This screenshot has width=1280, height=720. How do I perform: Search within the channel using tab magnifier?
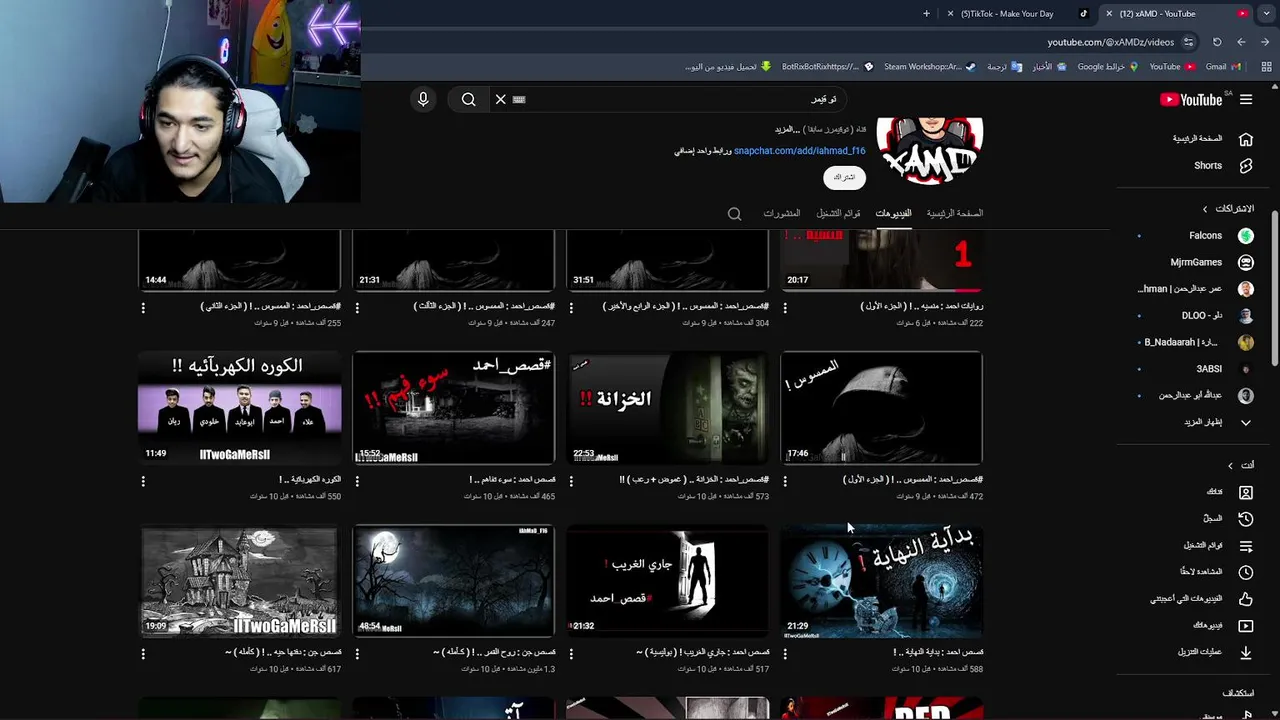(x=734, y=214)
